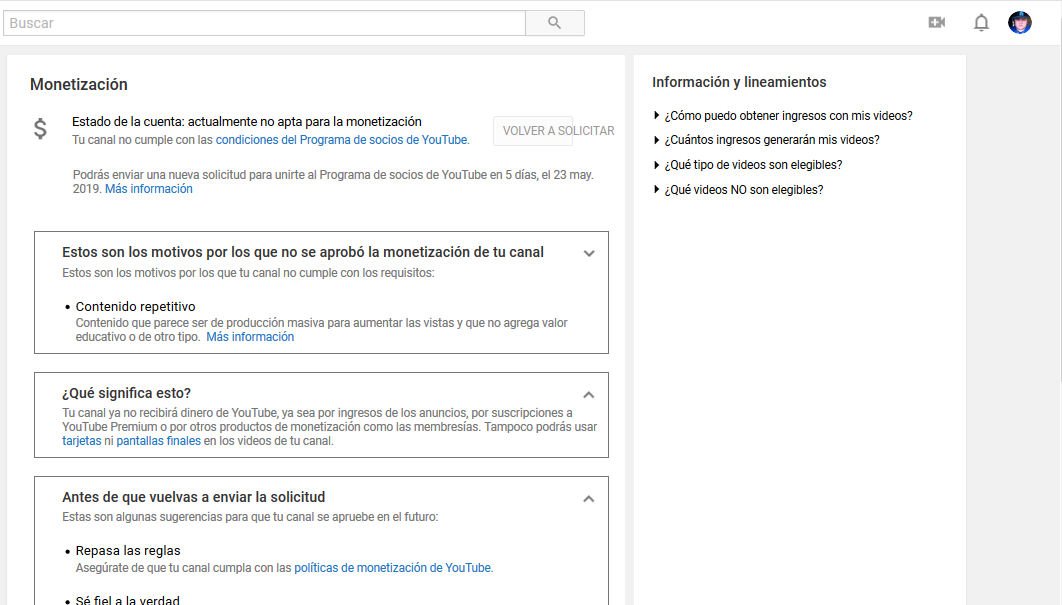Open Más información link under Contenido repetitivo
This screenshot has width=1062, height=605.
[x=250, y=337]
